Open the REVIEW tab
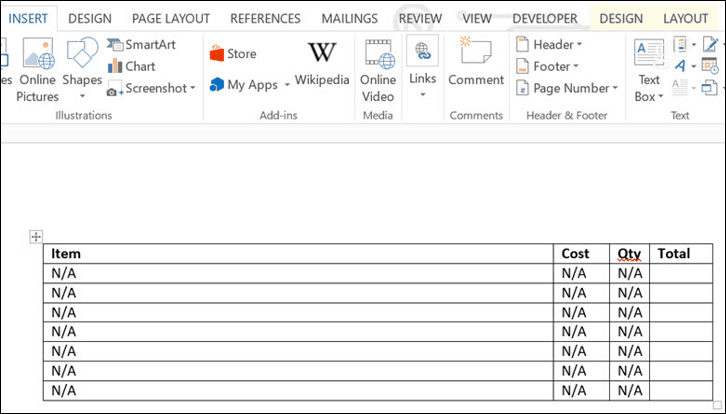Image resolution: width=726 pixels, height=414 pixels. tap(420, 19)
